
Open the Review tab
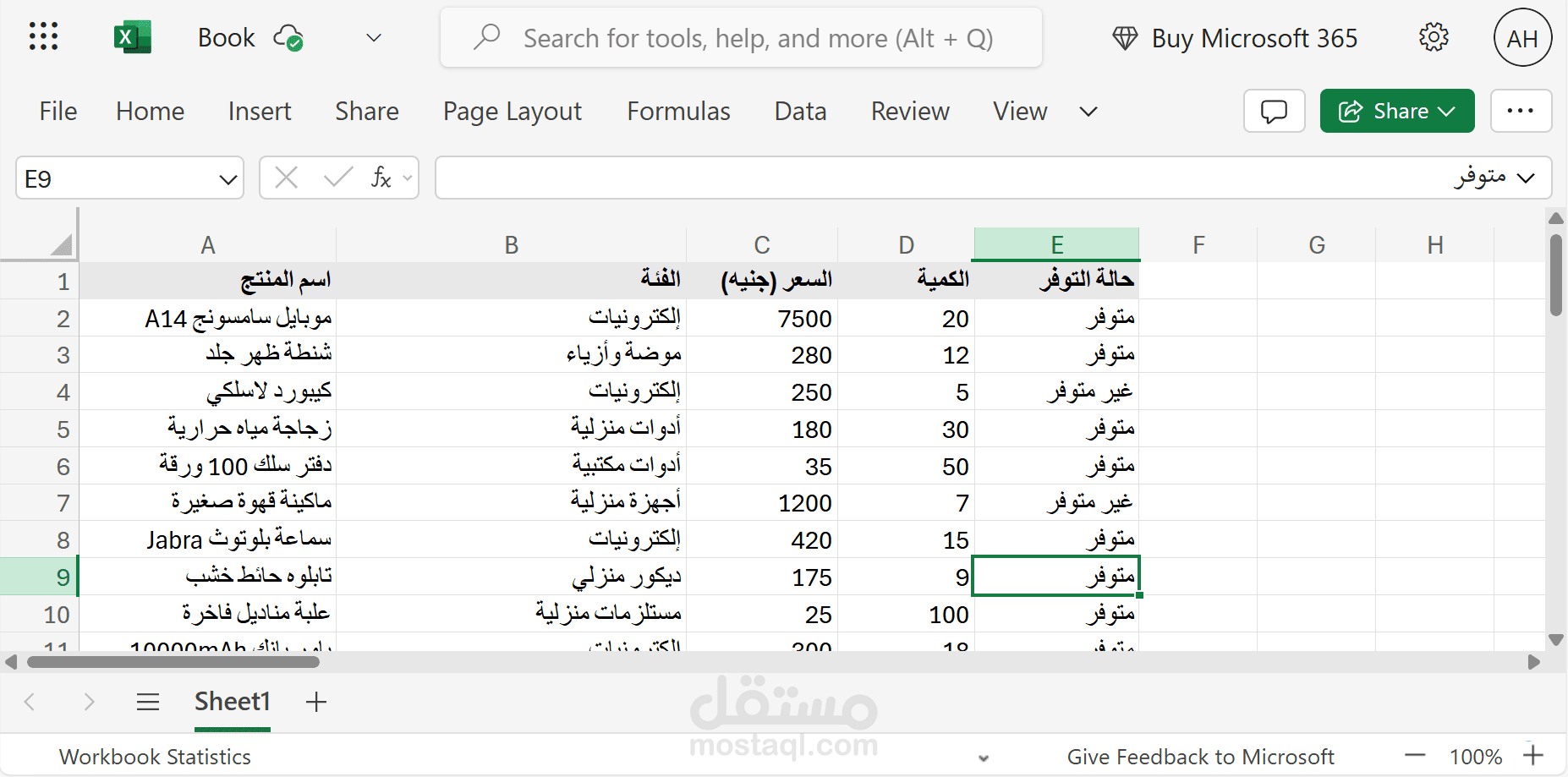pyautogui.click(x=911, y=112)
